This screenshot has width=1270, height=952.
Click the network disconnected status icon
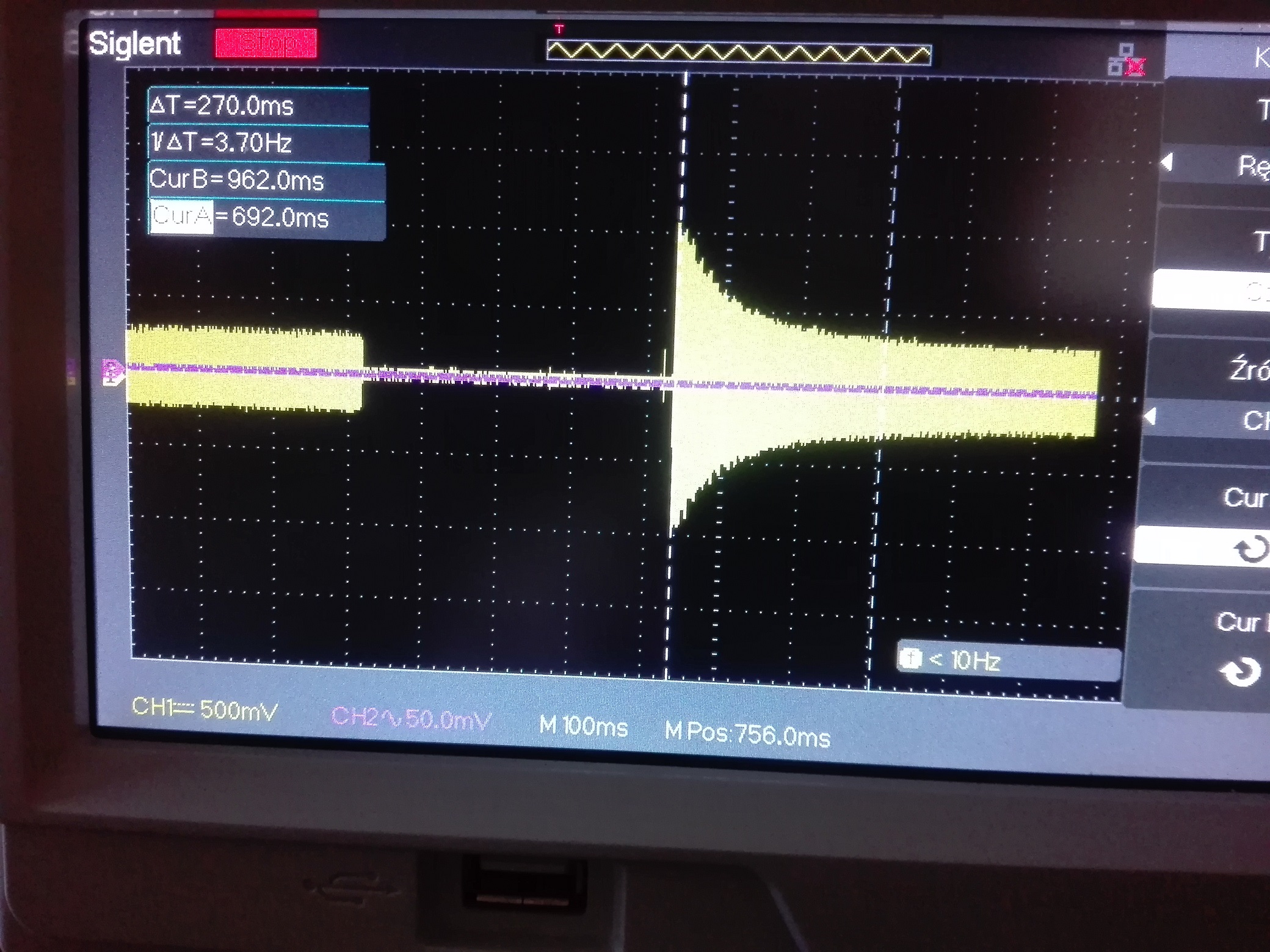click(1127, 60)
